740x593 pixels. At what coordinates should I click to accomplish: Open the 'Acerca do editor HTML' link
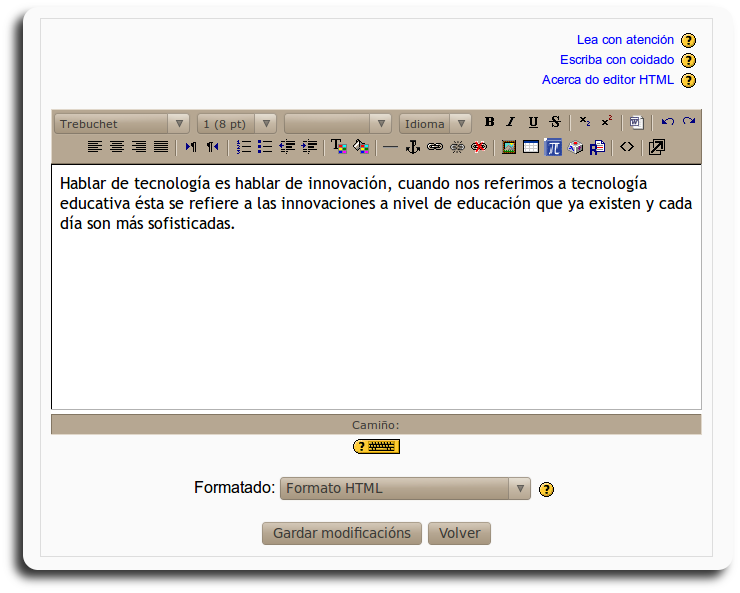608,80
